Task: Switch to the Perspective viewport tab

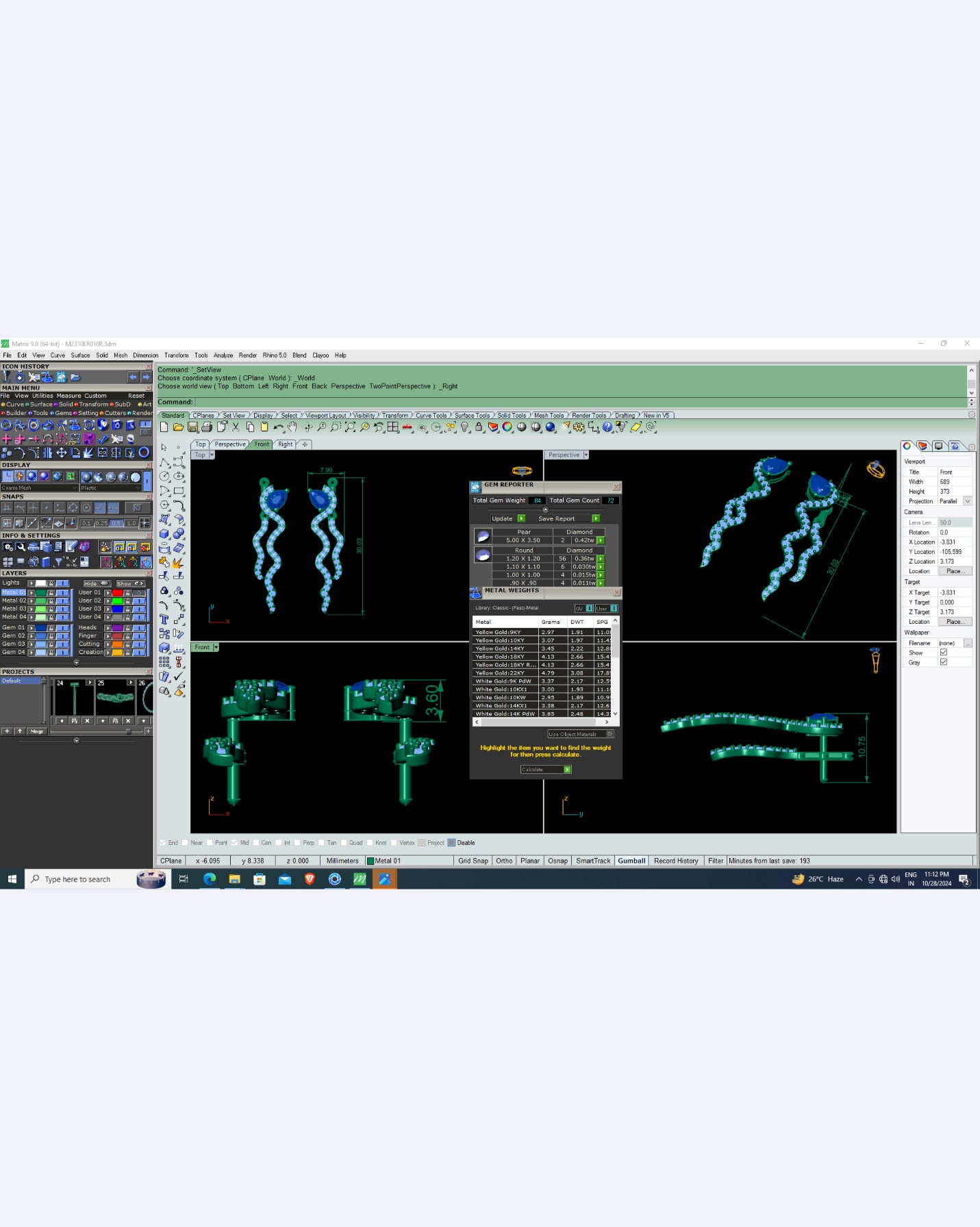Action: pos(229,444)
